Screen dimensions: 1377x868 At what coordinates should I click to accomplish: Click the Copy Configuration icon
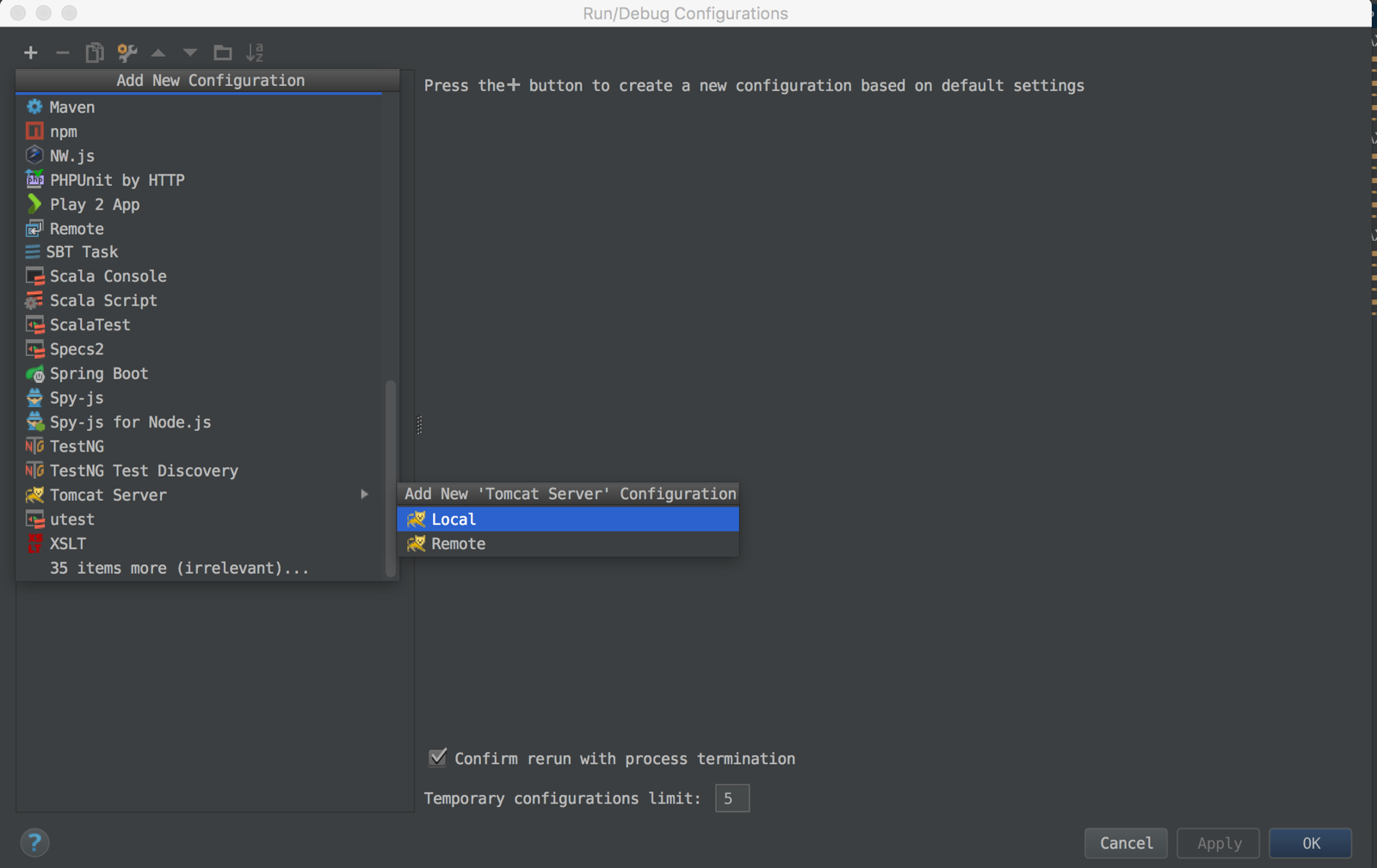click(95, 52)
